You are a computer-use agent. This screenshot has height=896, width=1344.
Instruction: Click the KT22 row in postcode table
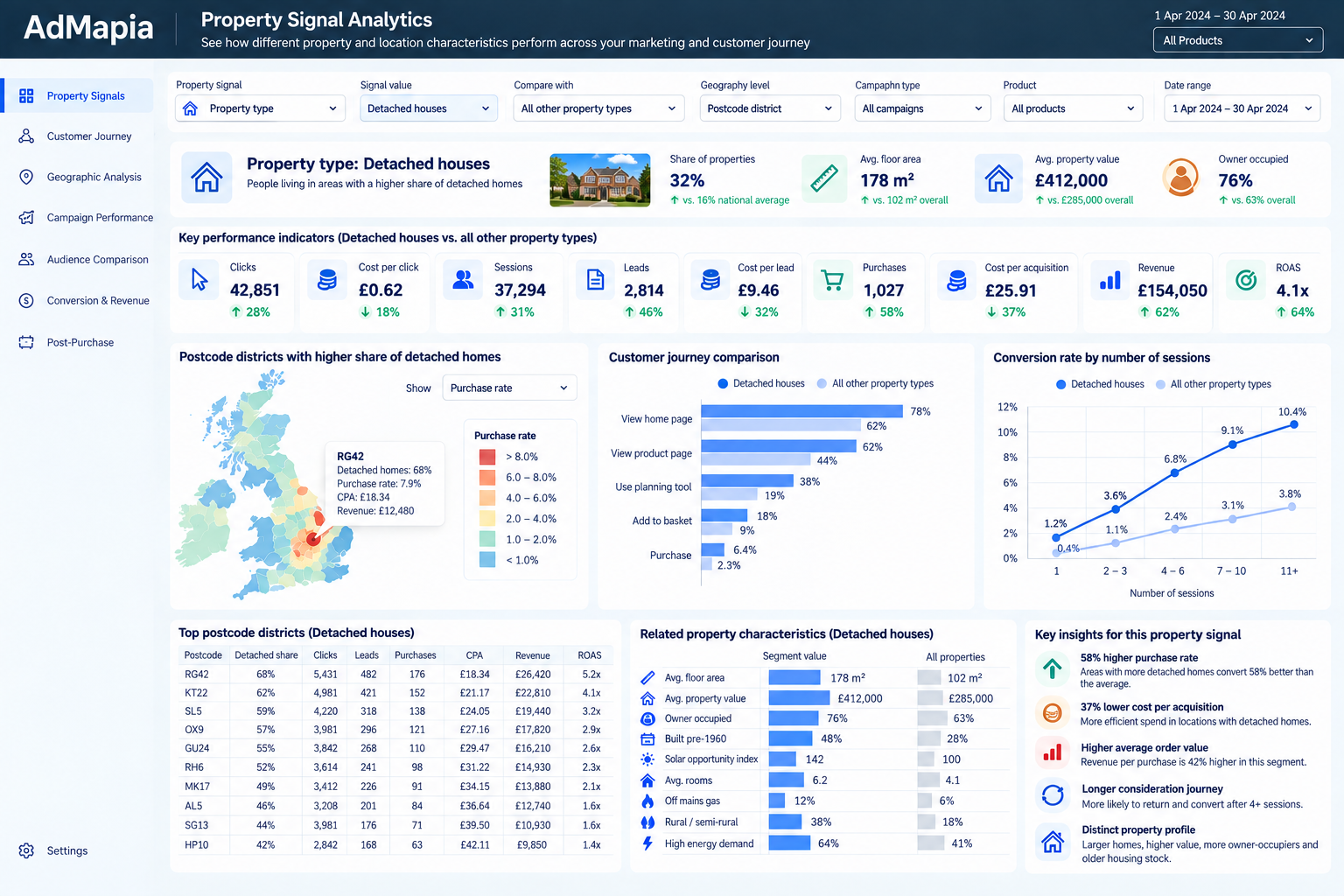pyautogui.click(x=395, y=693)
